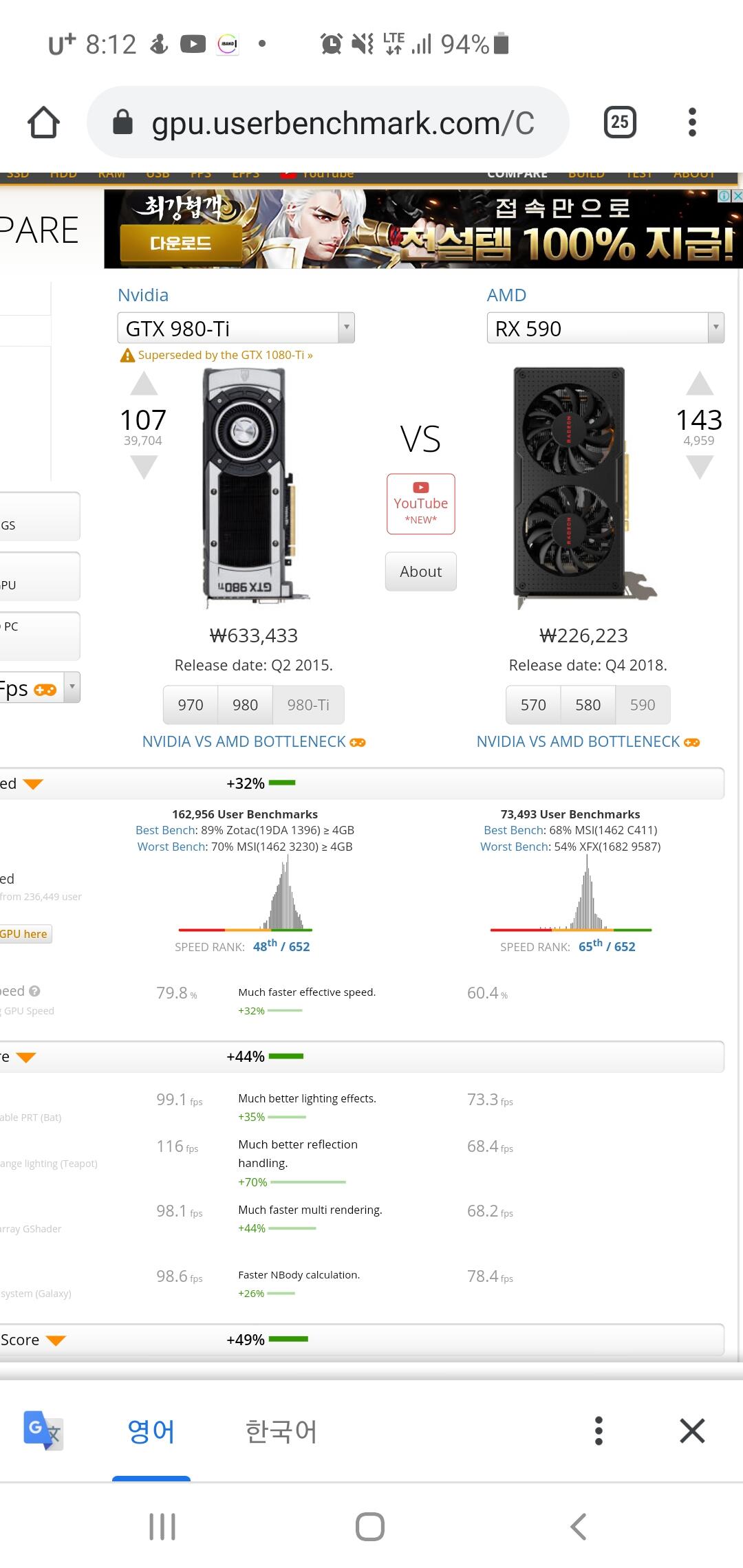This screenshot has width=743, height=1568.
Task: Close the Google Translate bar
Action: pyautogui.click(x=692, y=1430)
